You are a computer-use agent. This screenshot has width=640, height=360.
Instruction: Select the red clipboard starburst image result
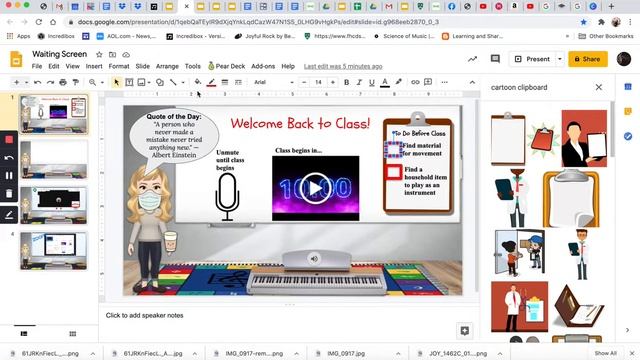(x=543, y=138)
